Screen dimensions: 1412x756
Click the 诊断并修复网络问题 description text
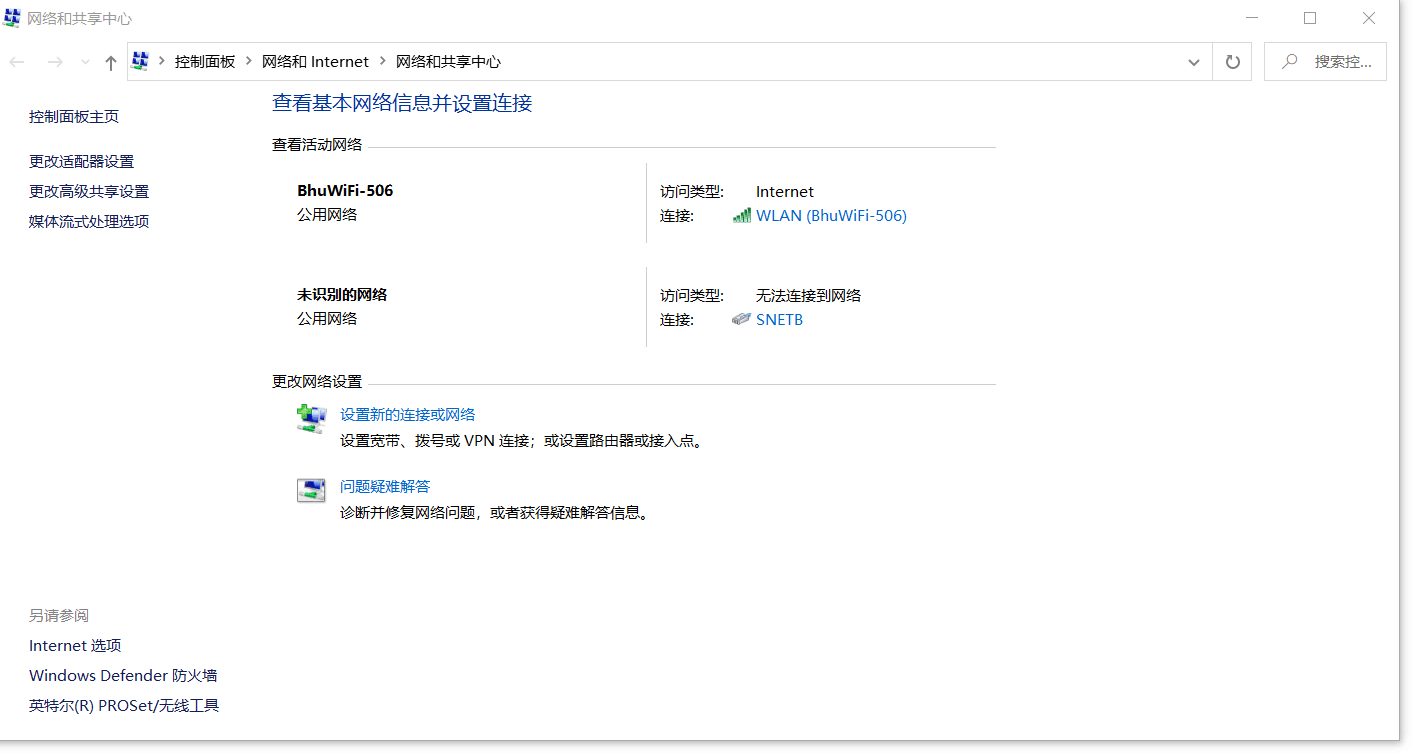[x=494, y=512]
